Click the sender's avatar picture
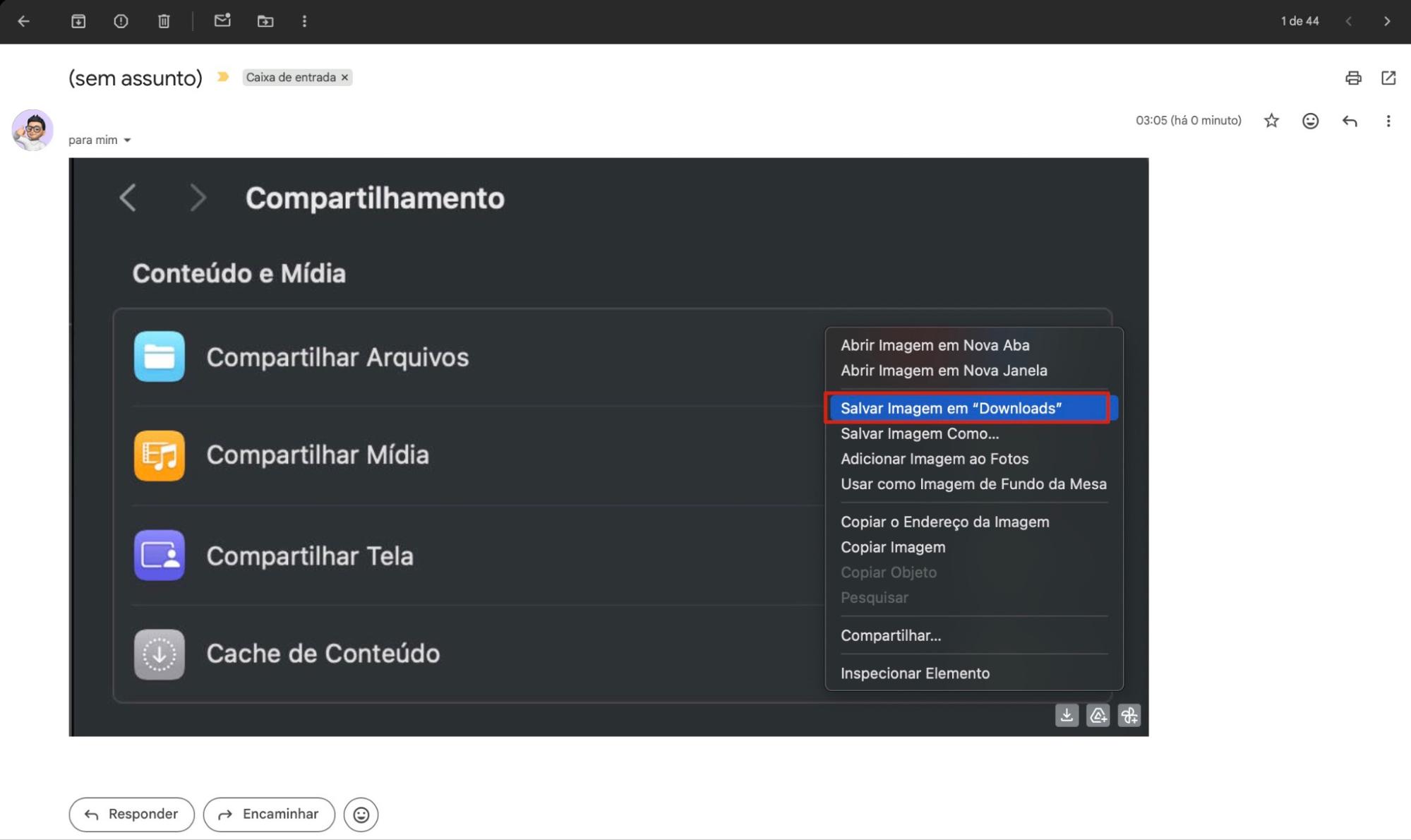This screenshot has height=840, width=1411. click(x=32, y=129)
